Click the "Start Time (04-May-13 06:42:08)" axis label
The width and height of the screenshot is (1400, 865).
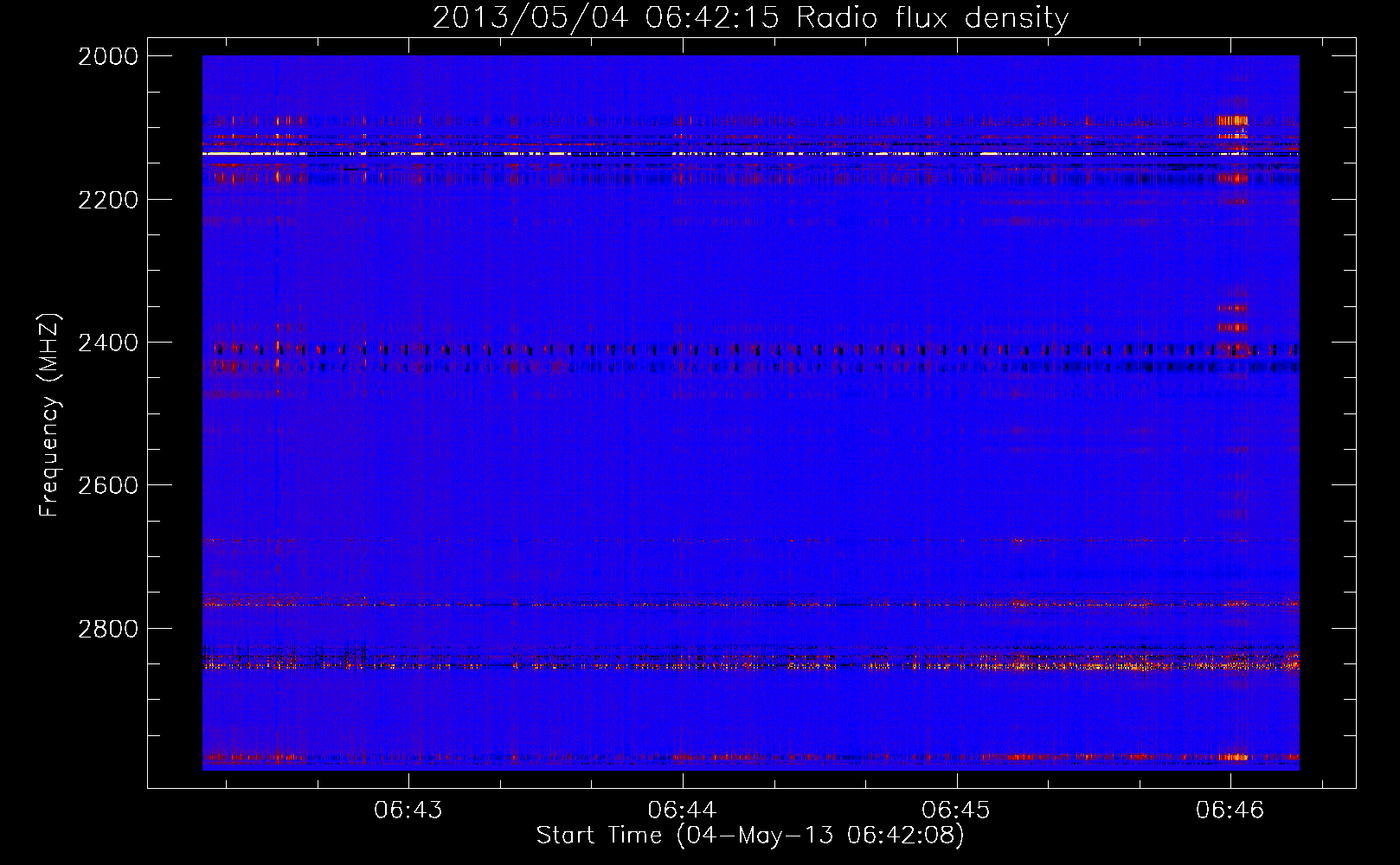[x=750, y=836]
